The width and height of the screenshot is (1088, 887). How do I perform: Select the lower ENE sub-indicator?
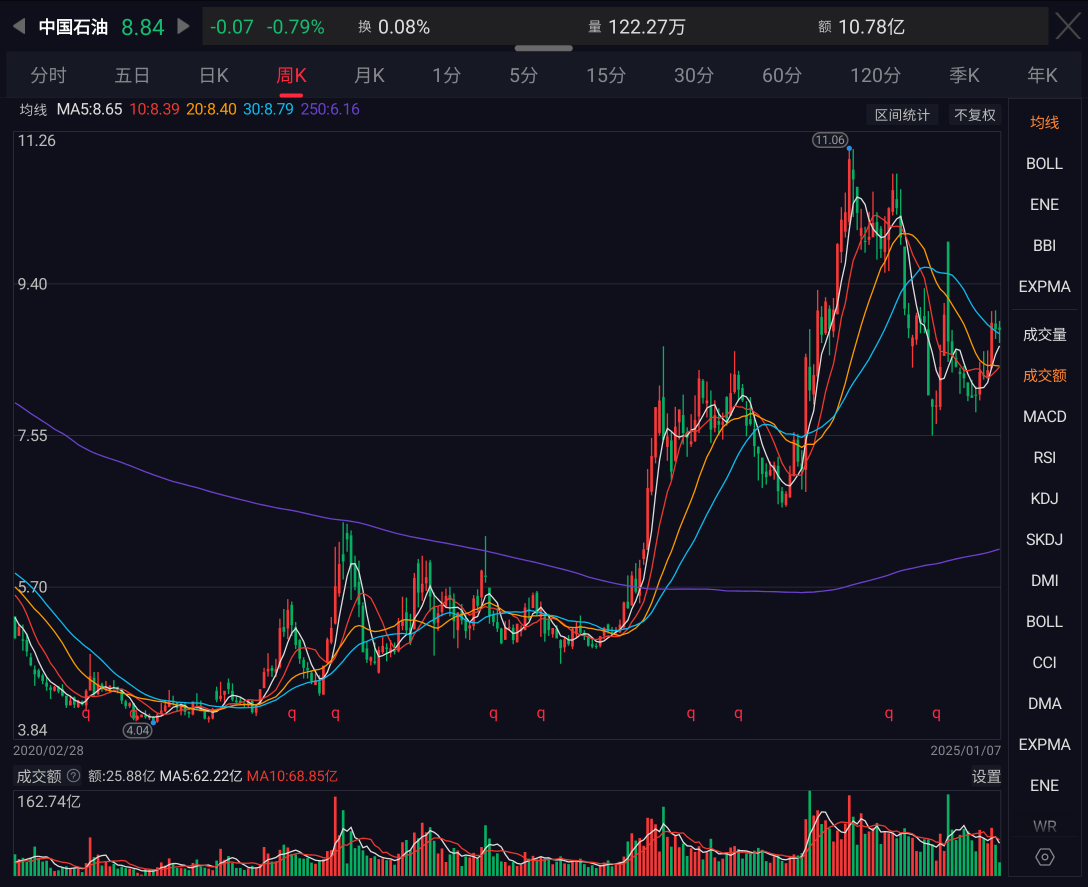1044,785
